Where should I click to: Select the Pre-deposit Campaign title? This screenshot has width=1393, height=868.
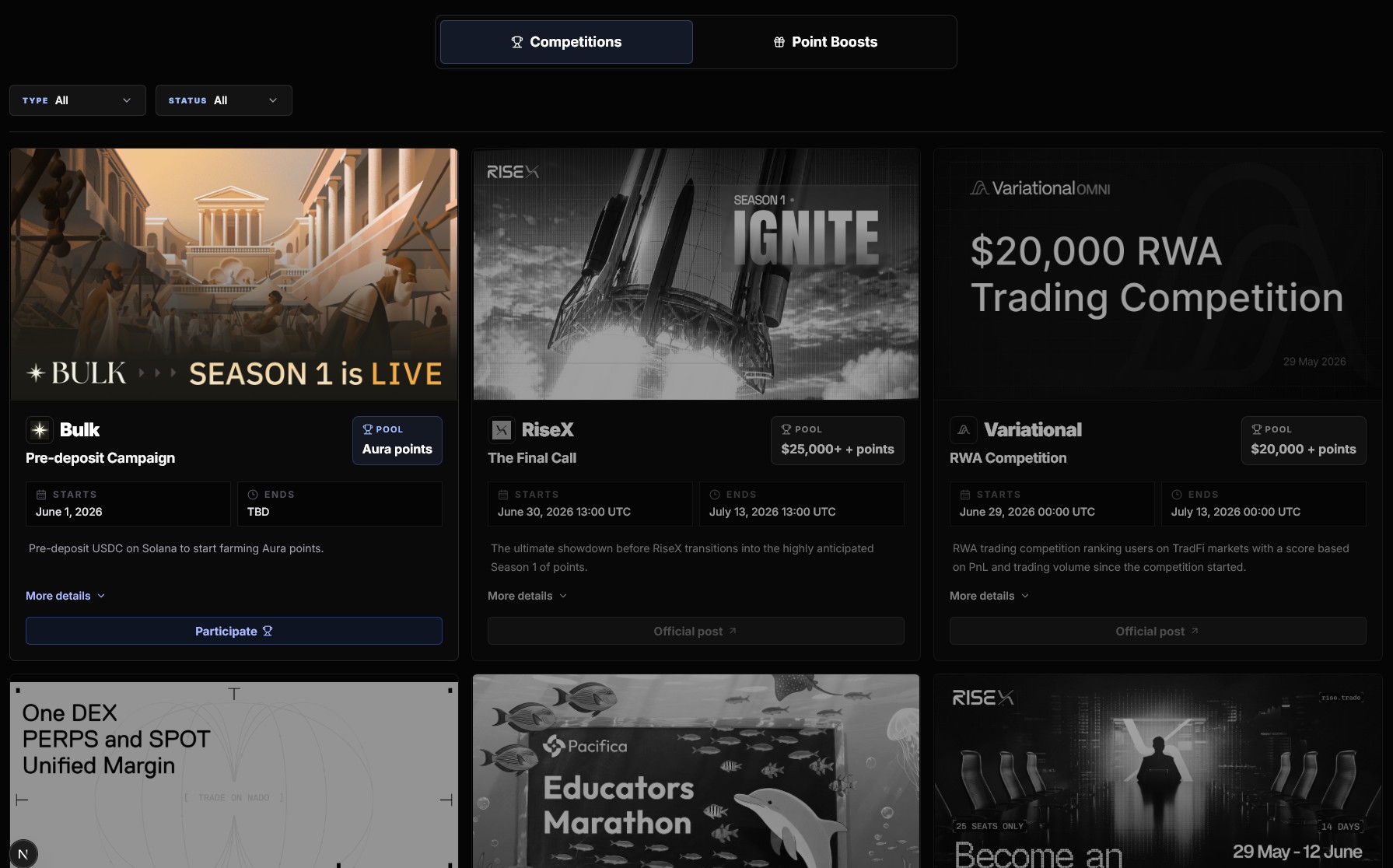[100, 458]
